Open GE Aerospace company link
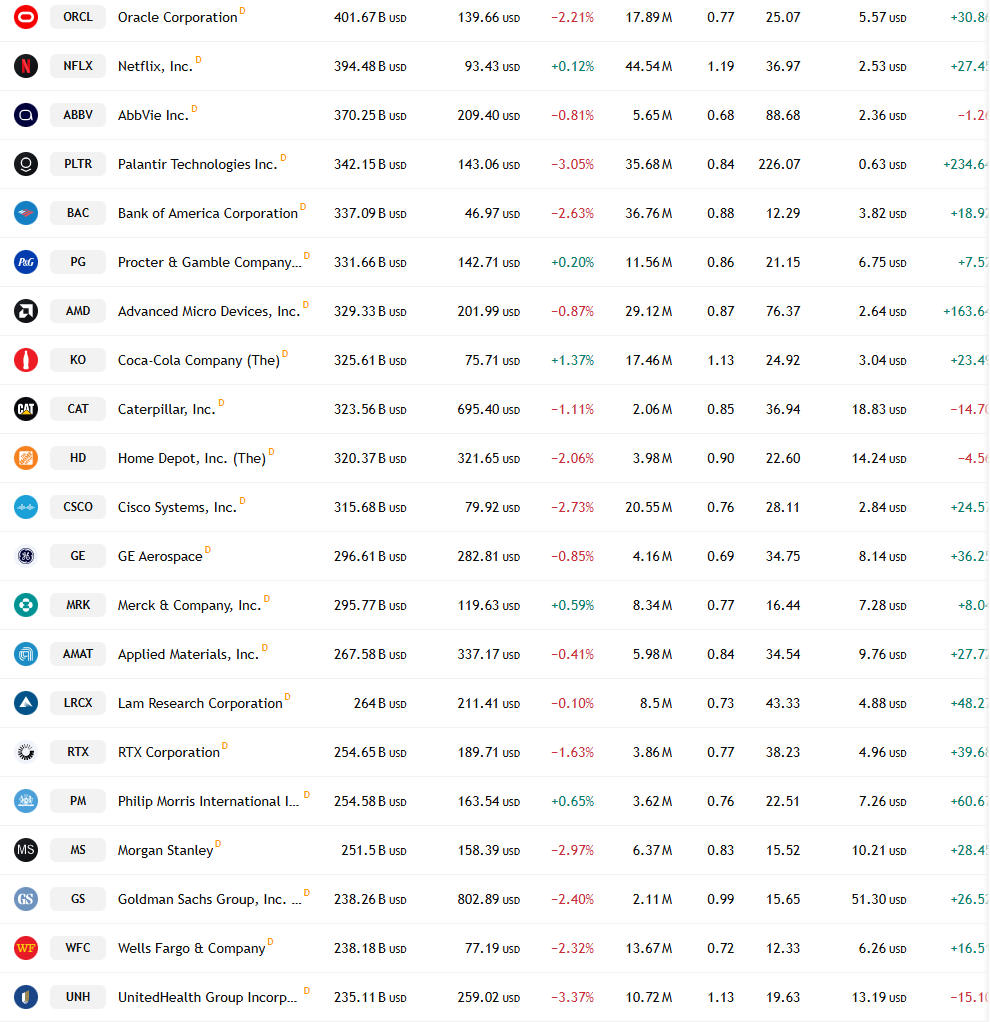The height and width of the screenshot is (1022, 990). [x=160, y=556]
